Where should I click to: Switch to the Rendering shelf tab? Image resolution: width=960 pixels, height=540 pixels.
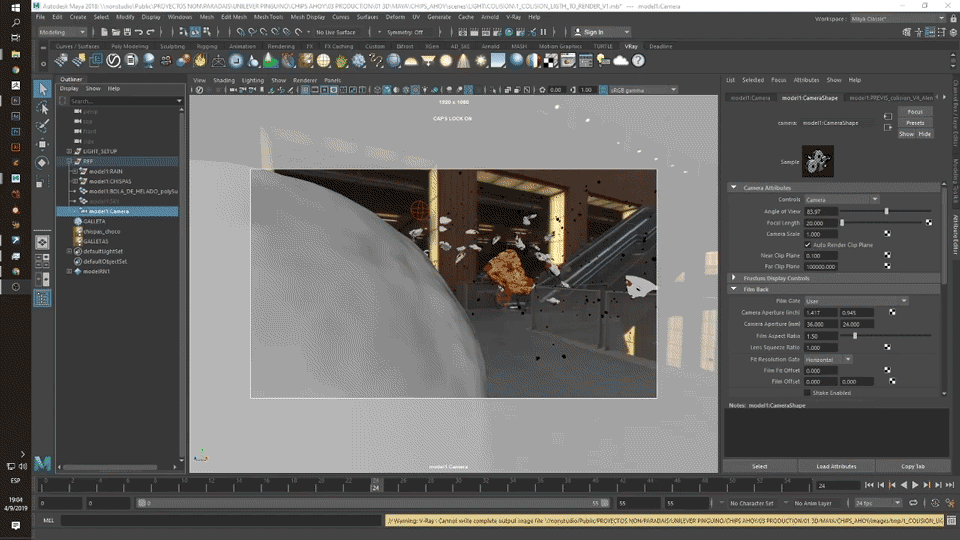281,47
